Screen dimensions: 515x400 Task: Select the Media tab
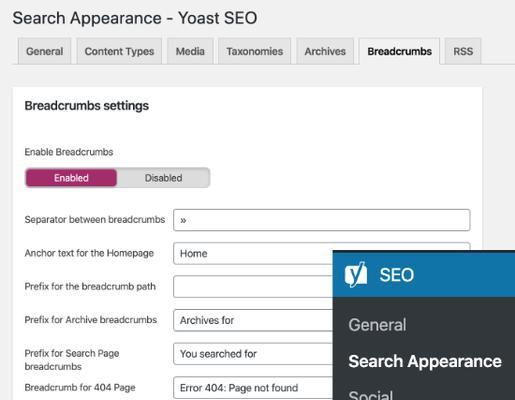[x=190, y=51]
